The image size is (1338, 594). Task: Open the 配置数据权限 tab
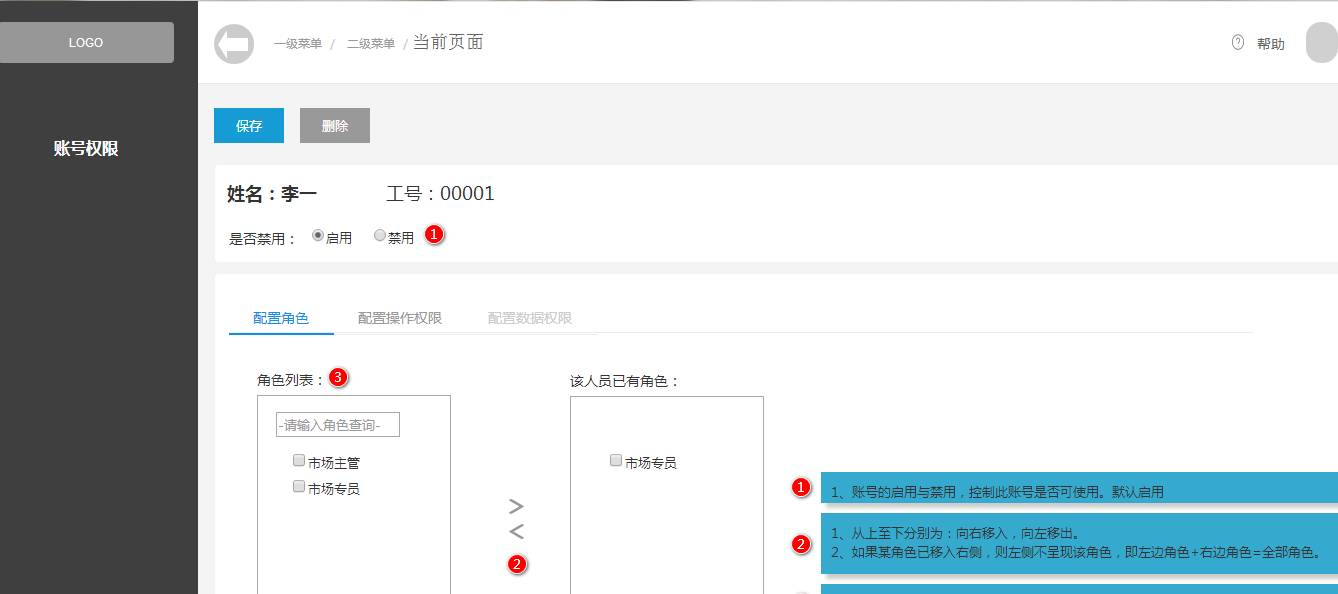(x=530, y=318)
